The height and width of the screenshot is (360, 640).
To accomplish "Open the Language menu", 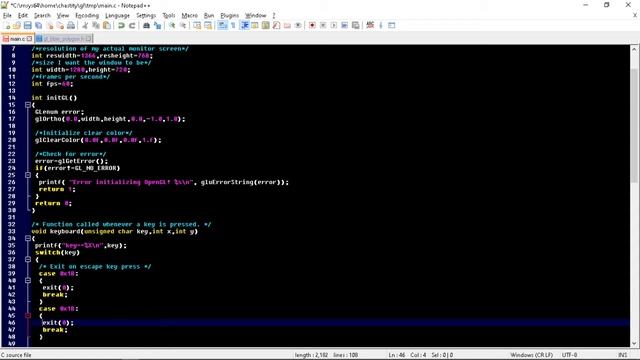I will pyautogui.click(x=117, y=16).
